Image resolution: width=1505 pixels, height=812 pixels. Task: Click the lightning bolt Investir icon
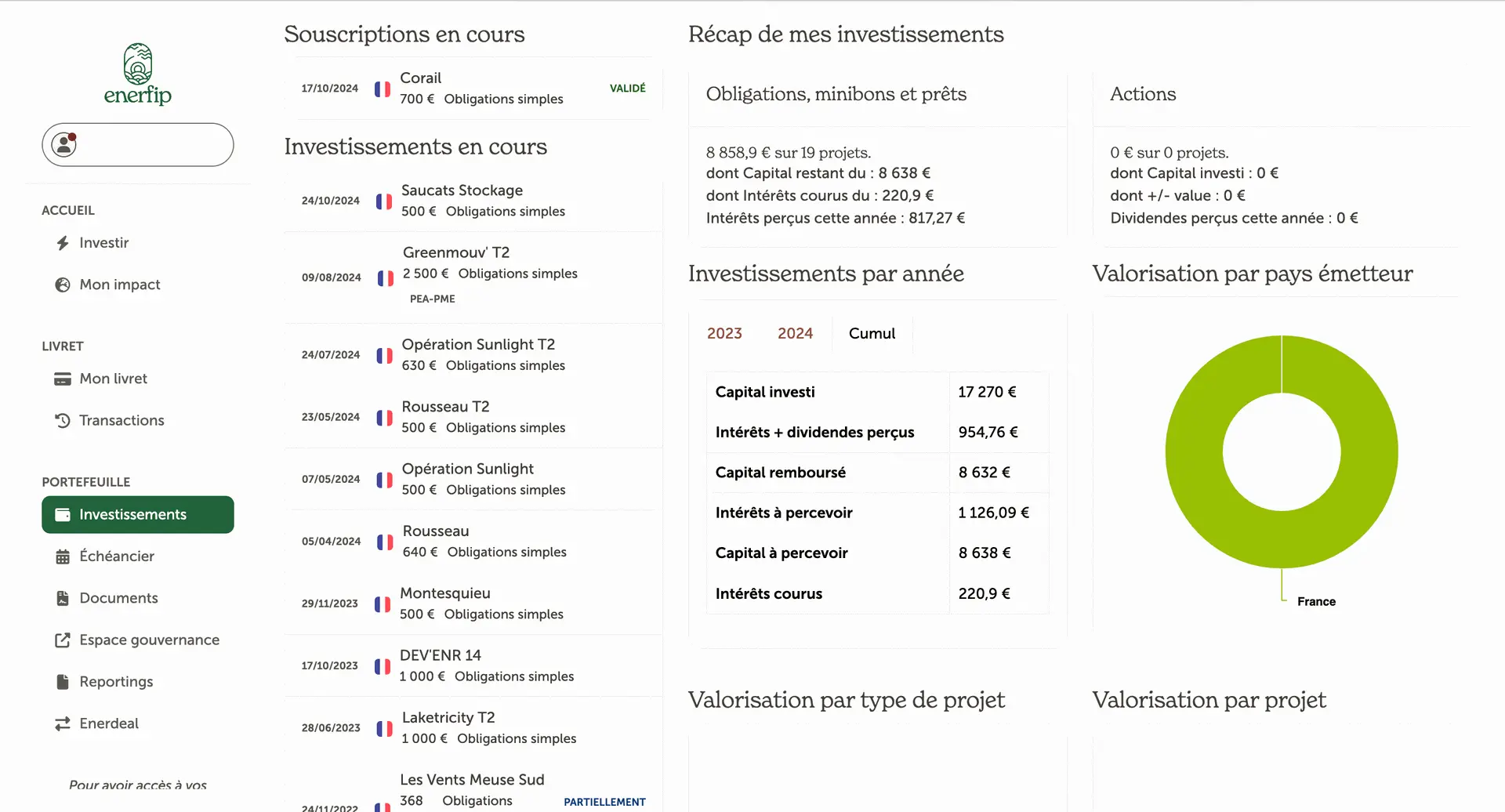(63, 243)
